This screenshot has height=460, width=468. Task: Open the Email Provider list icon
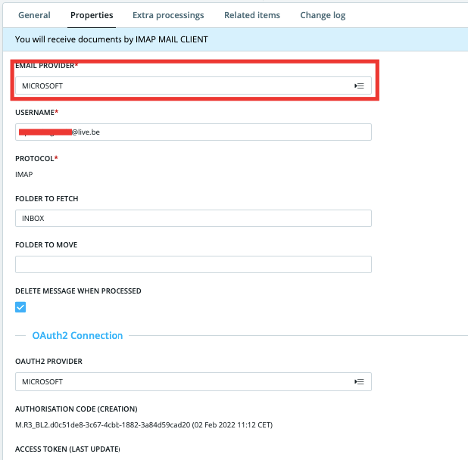(x=359, y=86)
